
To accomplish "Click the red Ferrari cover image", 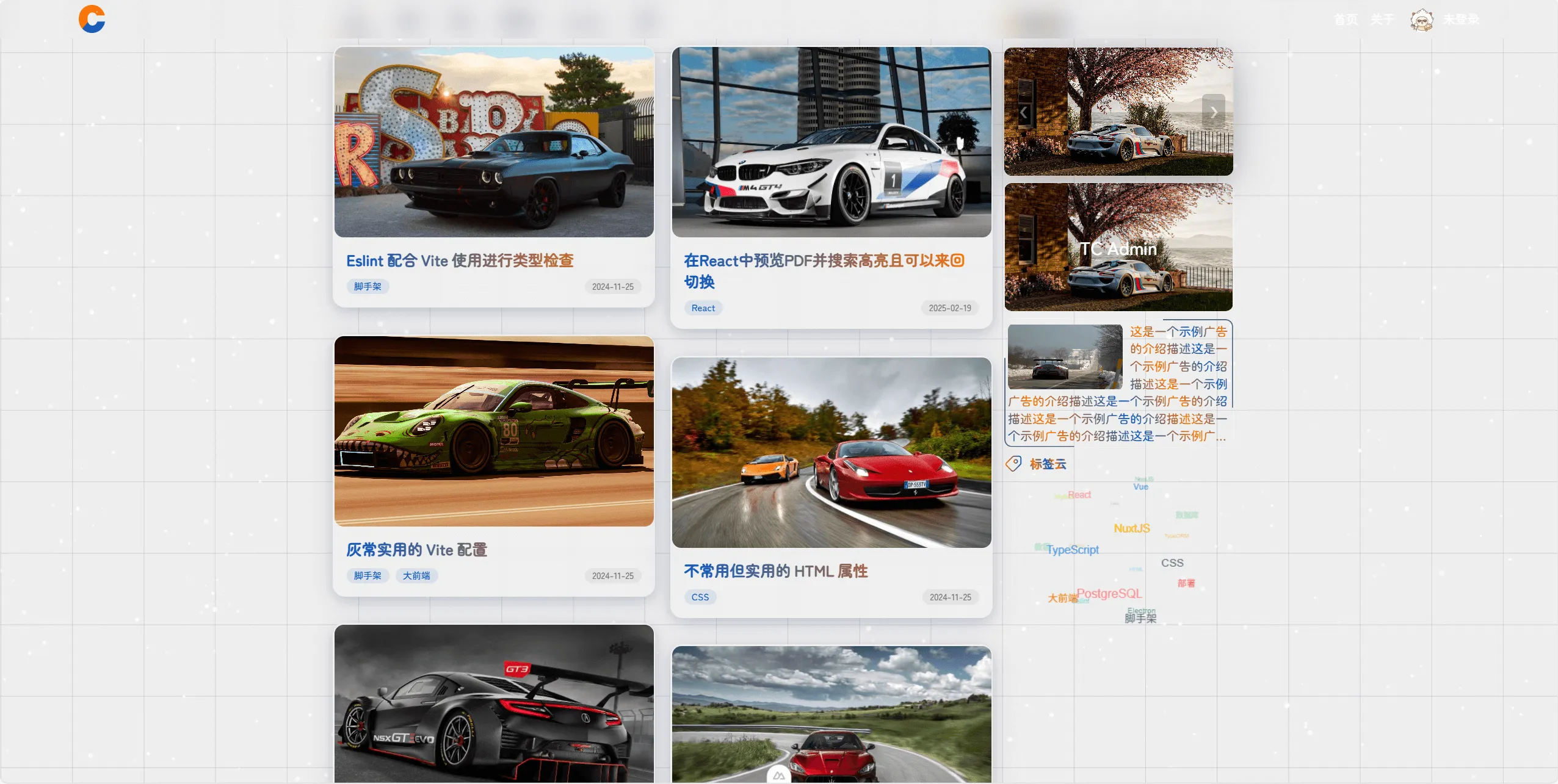I will [832, 453].
